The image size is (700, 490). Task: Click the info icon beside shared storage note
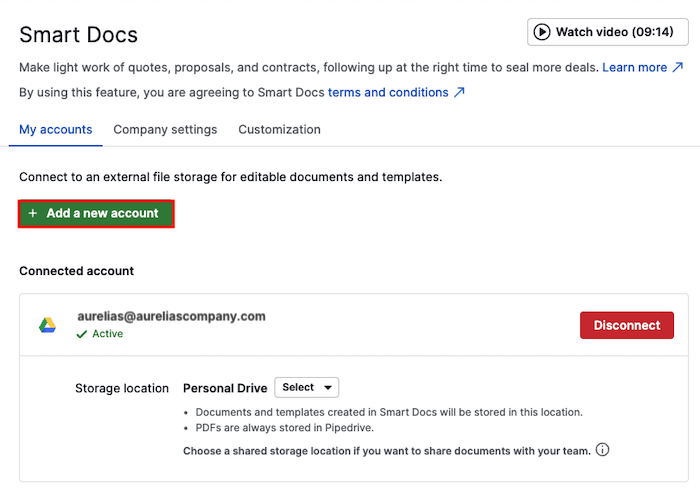point(602,449)
